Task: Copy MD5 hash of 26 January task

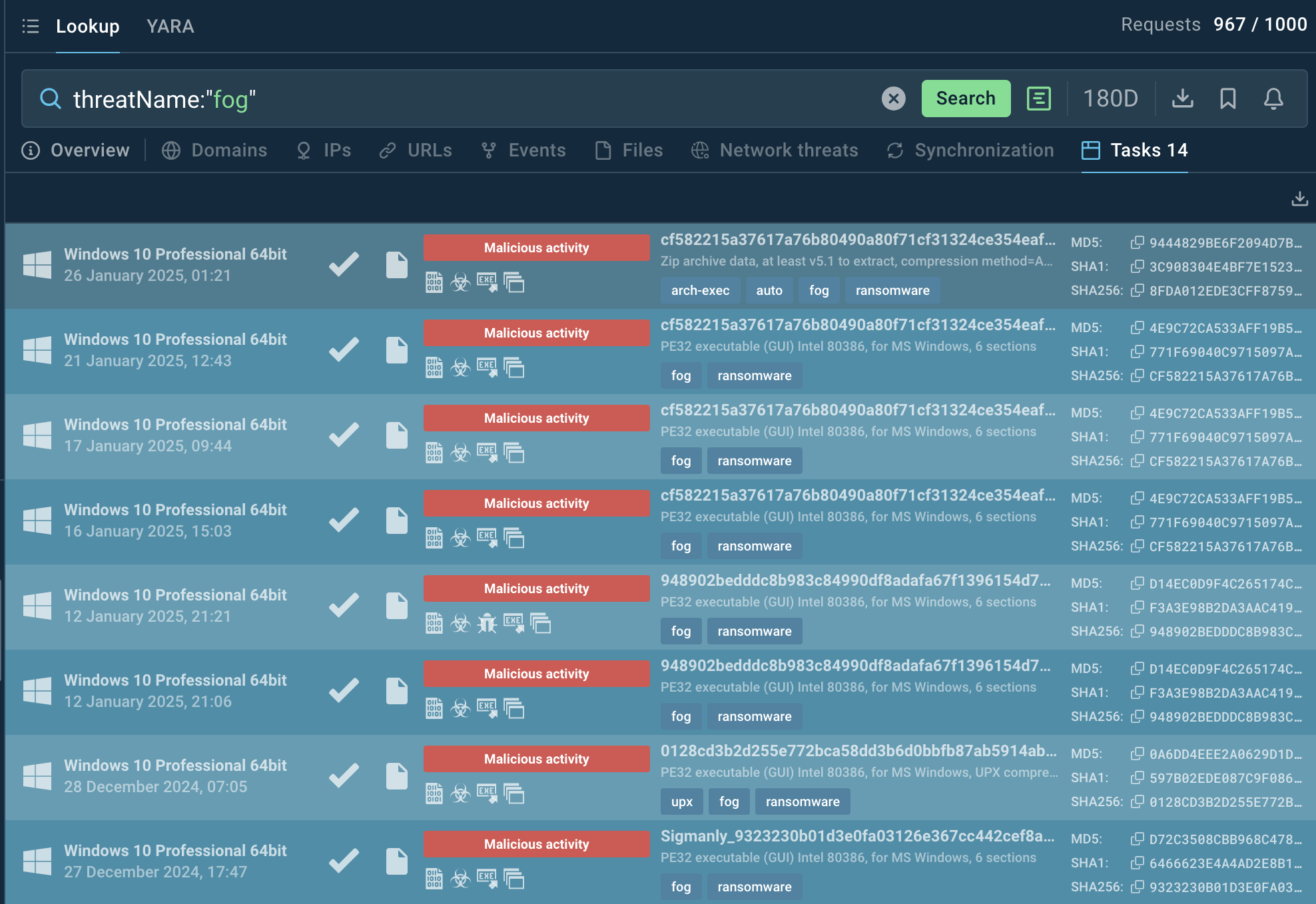Action: [1138, 242]
